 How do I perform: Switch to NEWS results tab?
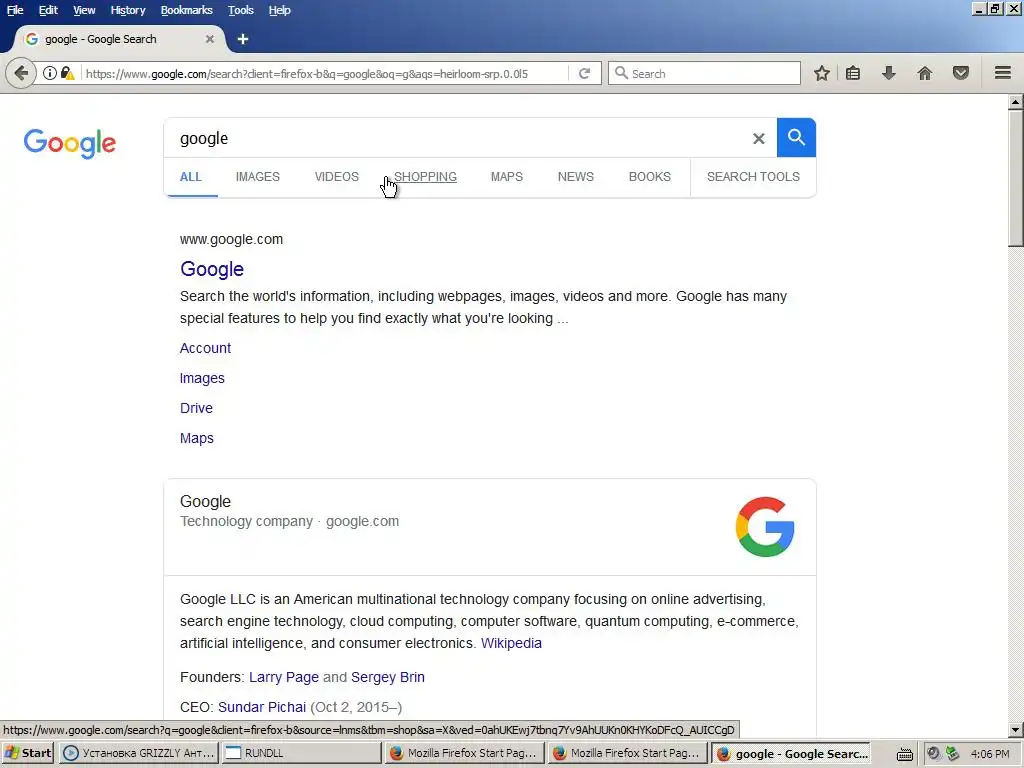click(576, 177)
